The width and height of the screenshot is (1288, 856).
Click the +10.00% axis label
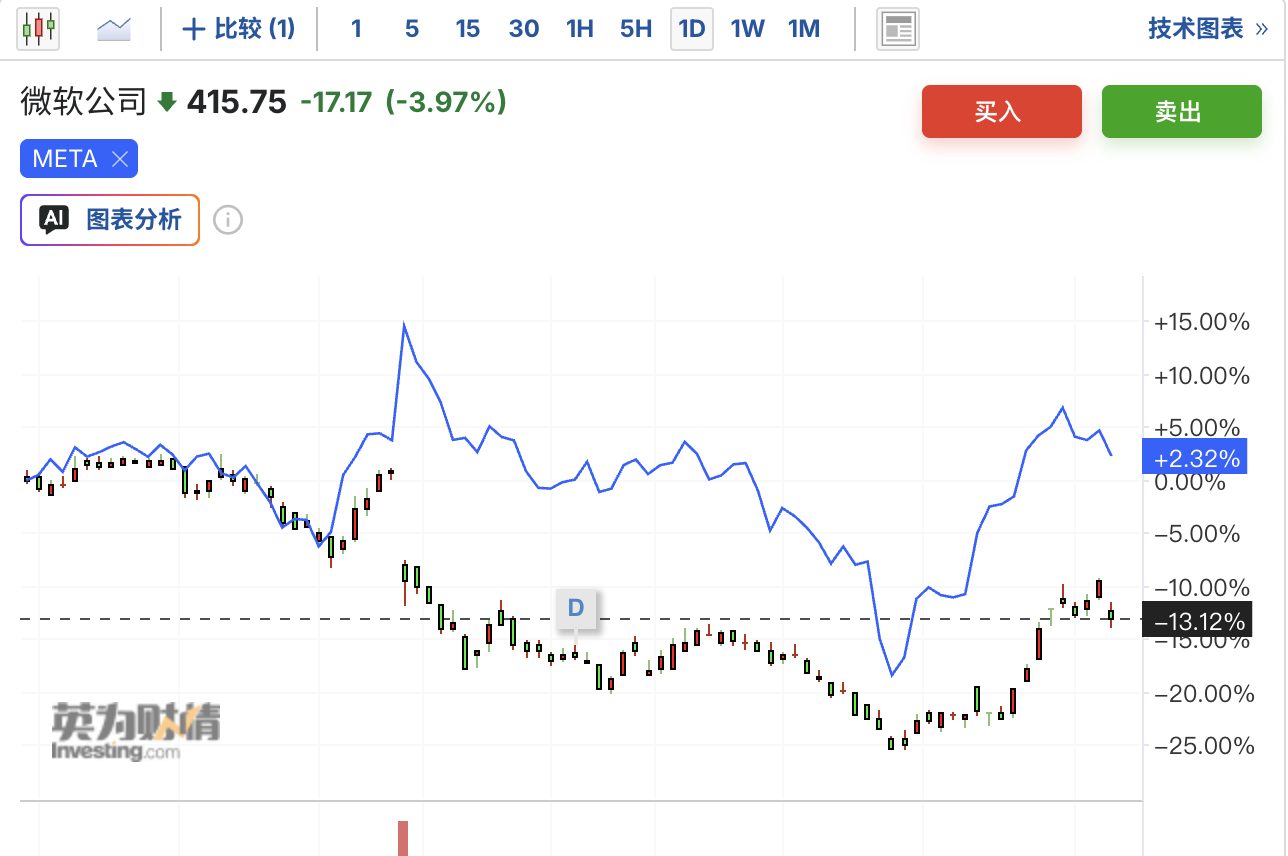[1202, 376]
